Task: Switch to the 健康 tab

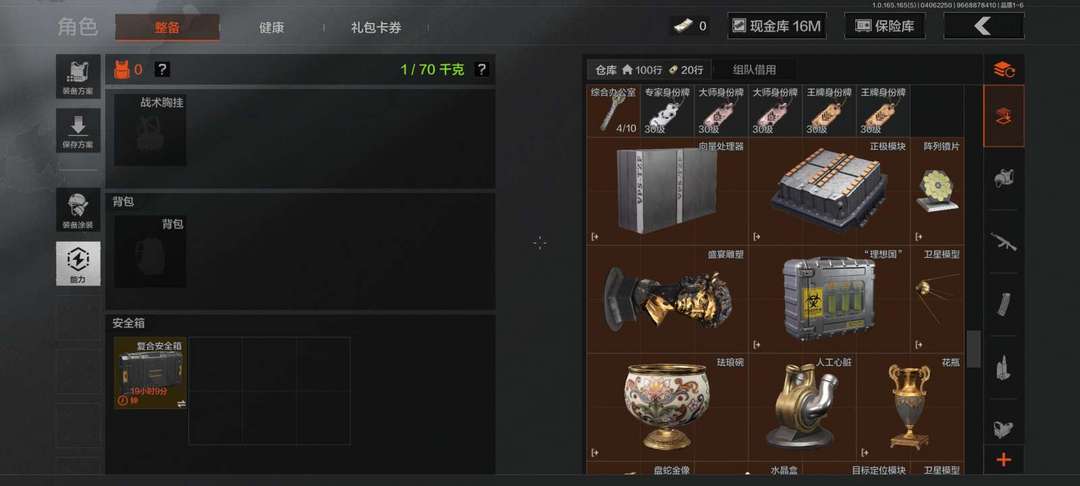Action: (271, 28)
